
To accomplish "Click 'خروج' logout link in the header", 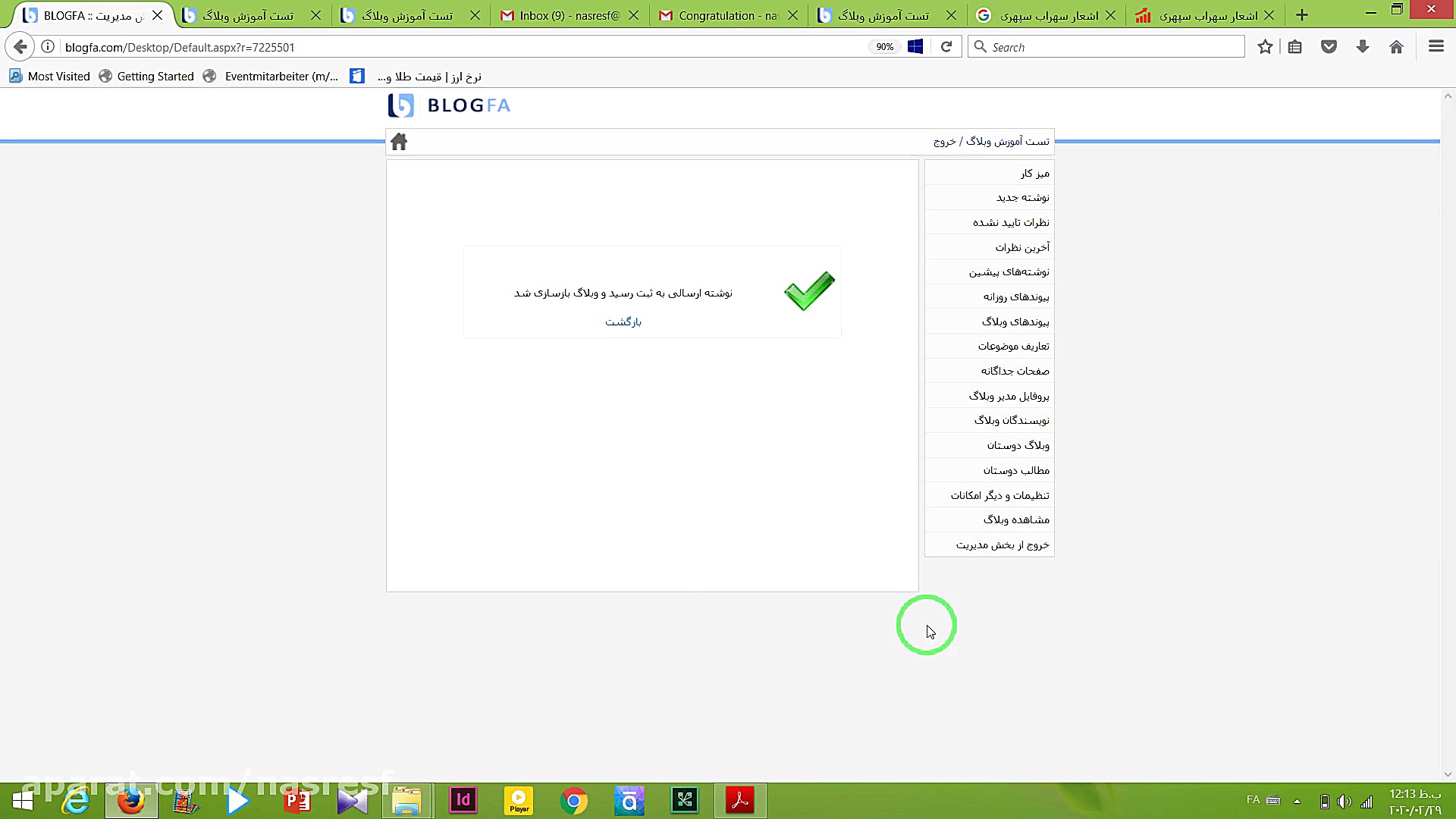I will [x=944, y=142].
